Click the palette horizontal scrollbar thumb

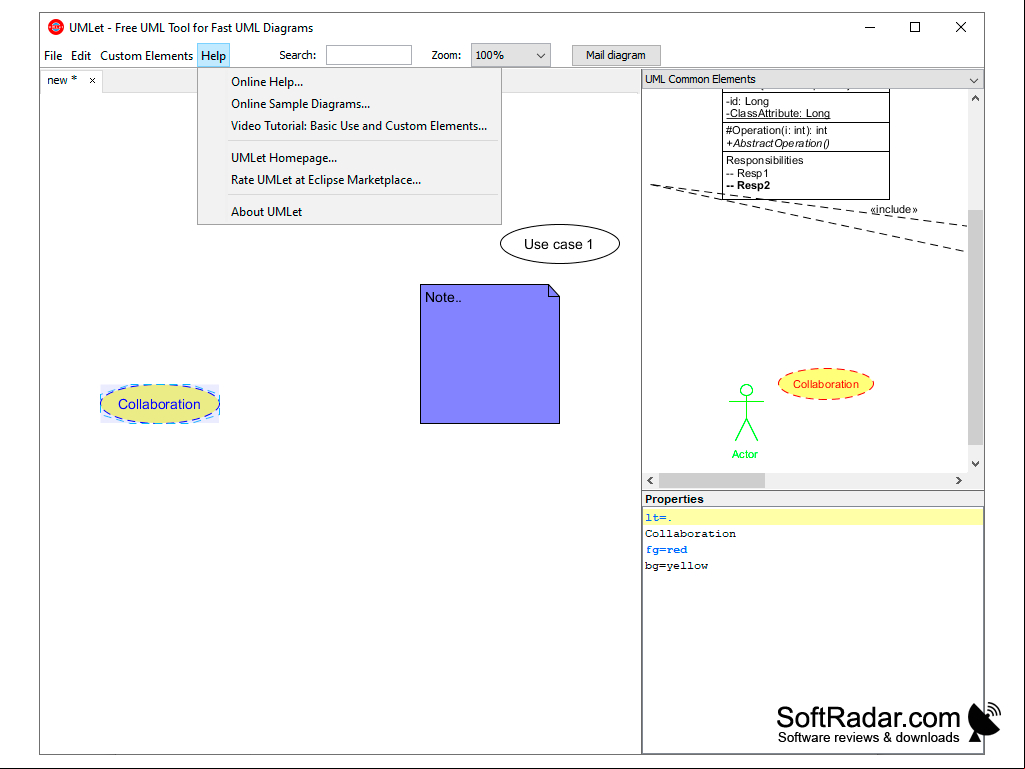pos(712,481)
